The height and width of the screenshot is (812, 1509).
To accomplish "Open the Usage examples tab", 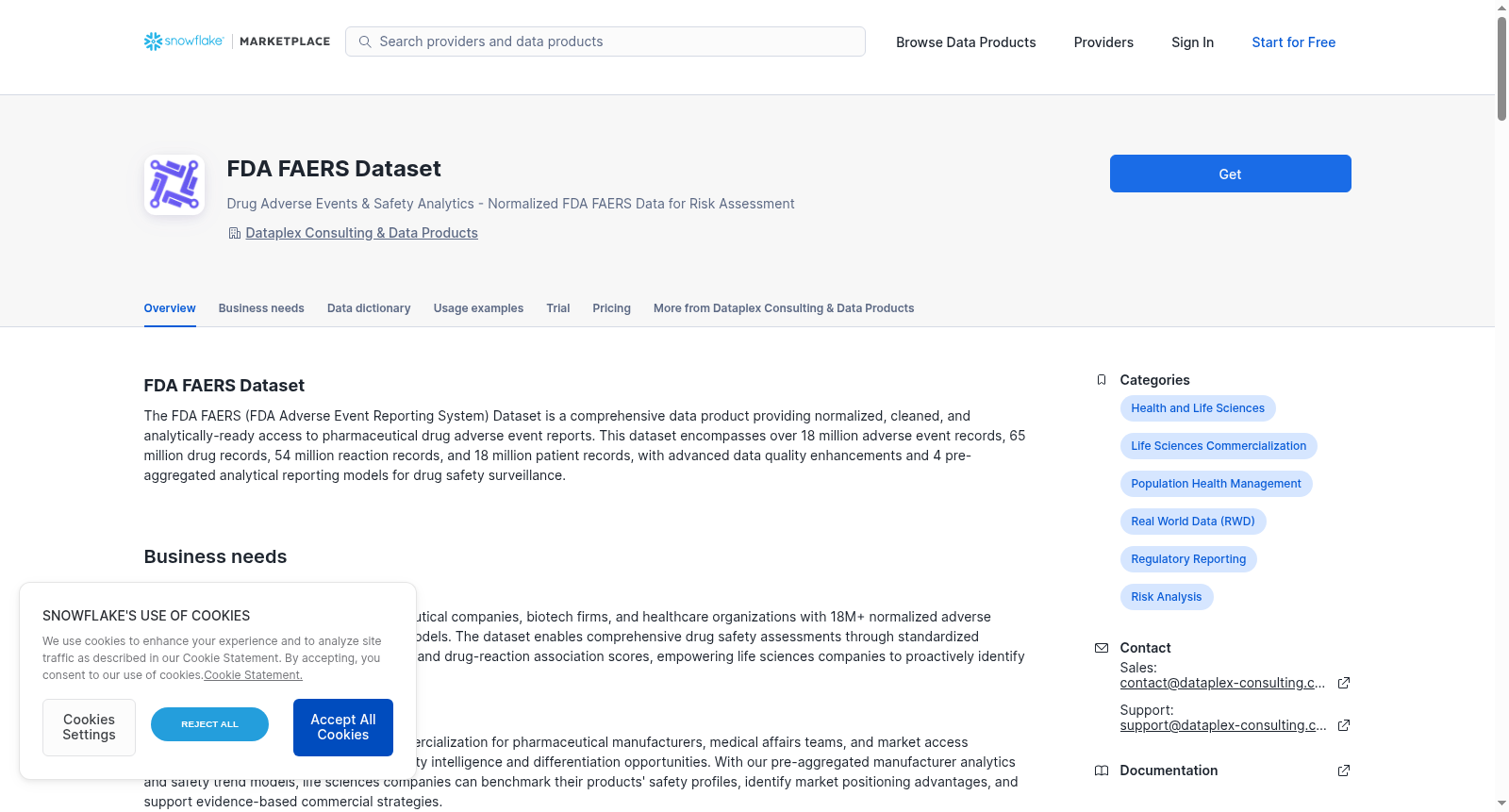I will [x=478, y=308].
